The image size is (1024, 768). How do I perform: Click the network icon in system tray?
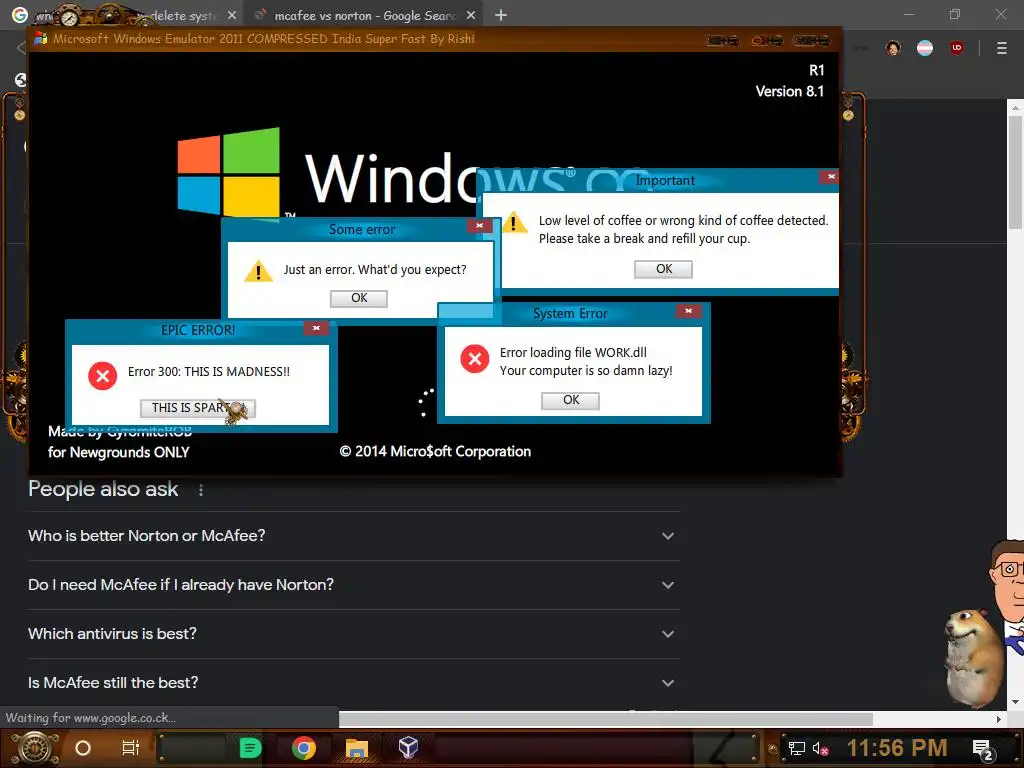click(796, 748)
